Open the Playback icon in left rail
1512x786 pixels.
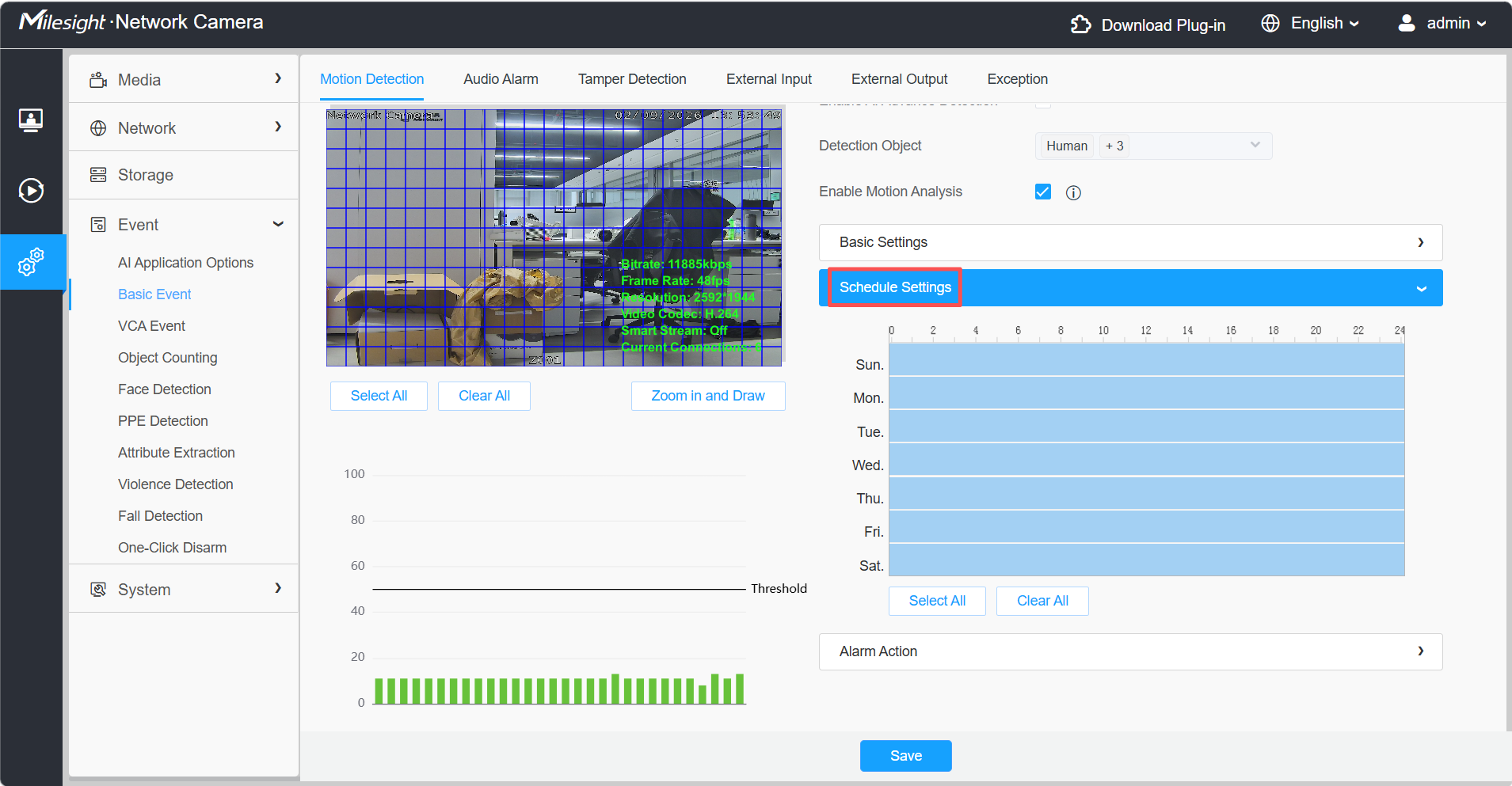31,190
